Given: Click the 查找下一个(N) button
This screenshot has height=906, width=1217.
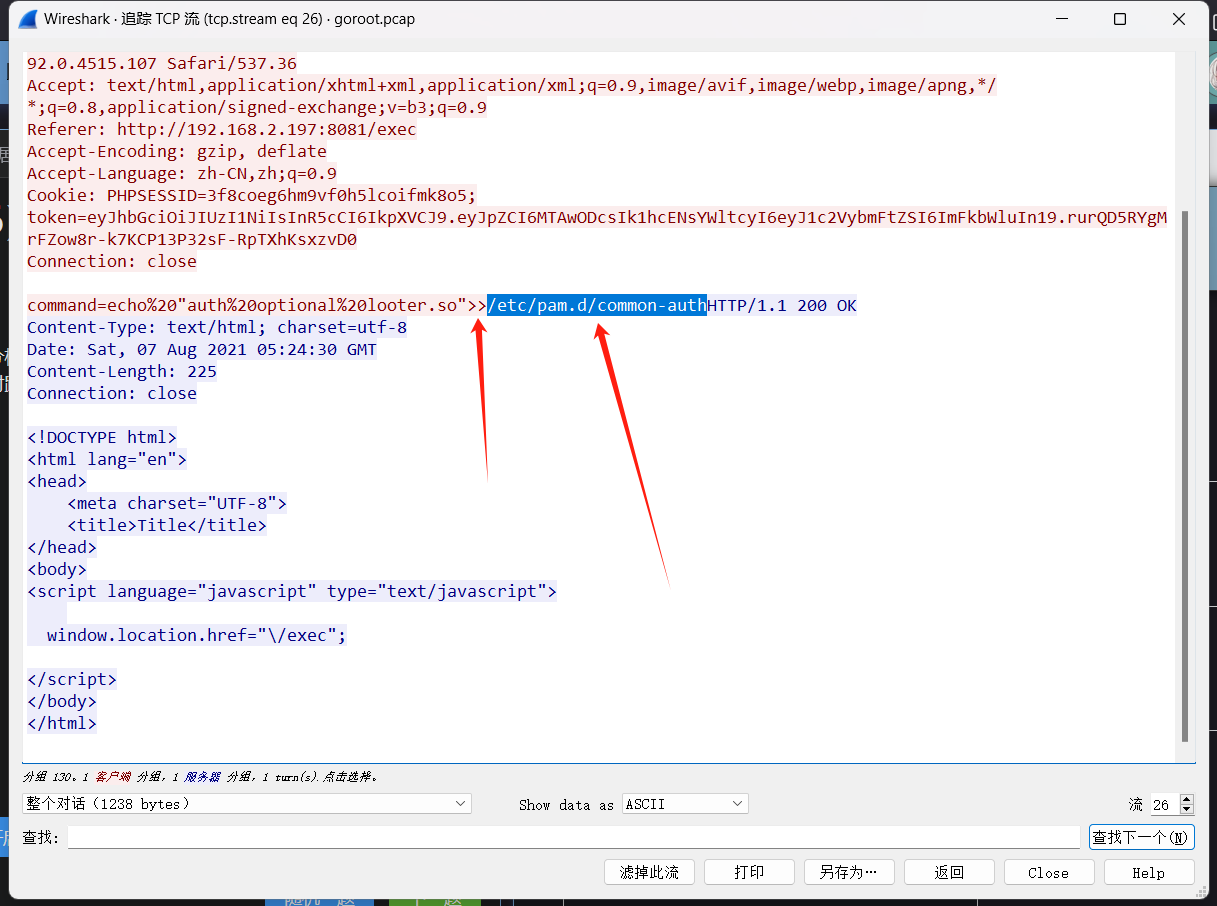Looking at the screenshot, I should (1141, 837).
